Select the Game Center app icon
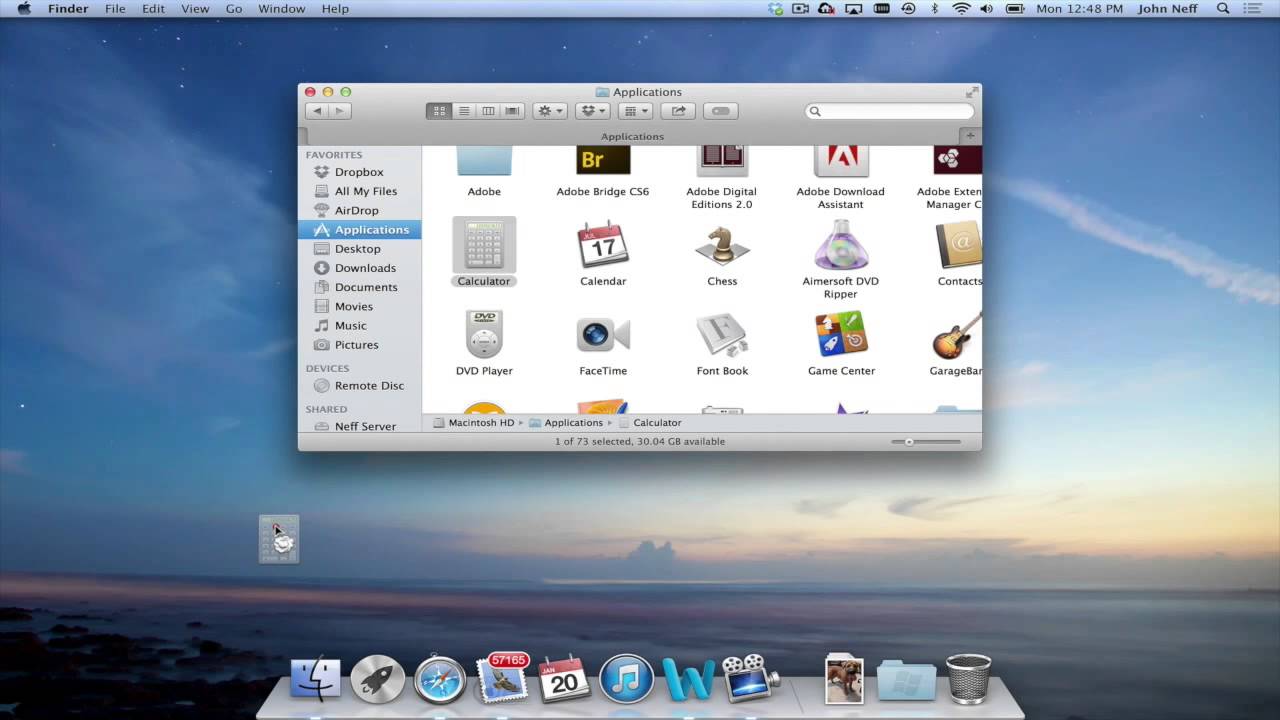1280x720 pixels. click(841, 335)
